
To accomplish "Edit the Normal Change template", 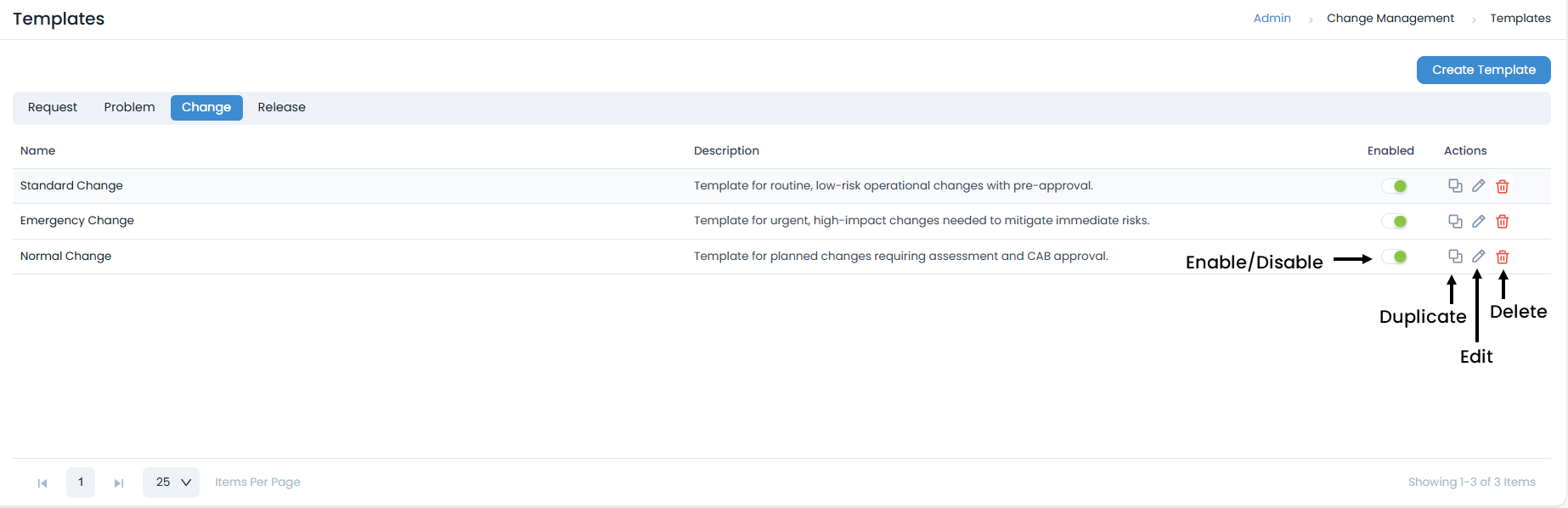I will coord(1479,257).
